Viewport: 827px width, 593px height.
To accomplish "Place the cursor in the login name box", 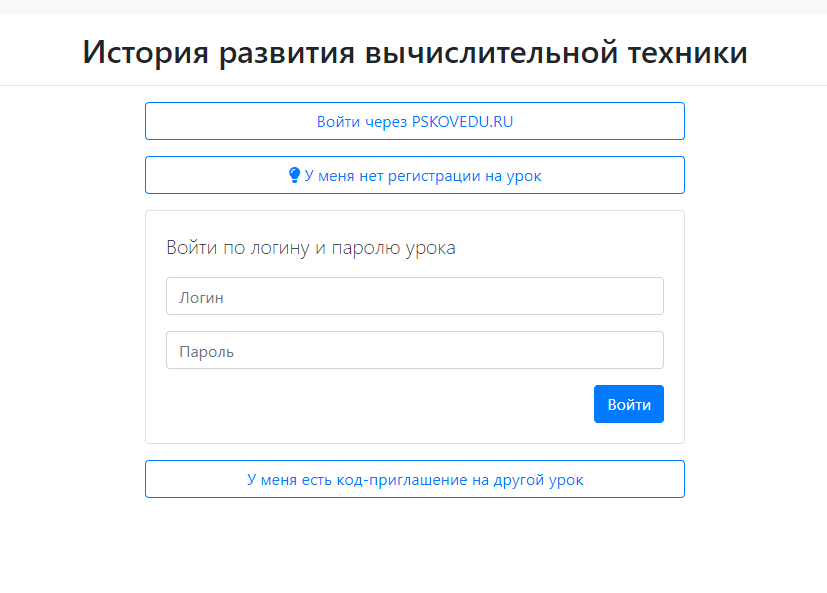I will (415, 296).
